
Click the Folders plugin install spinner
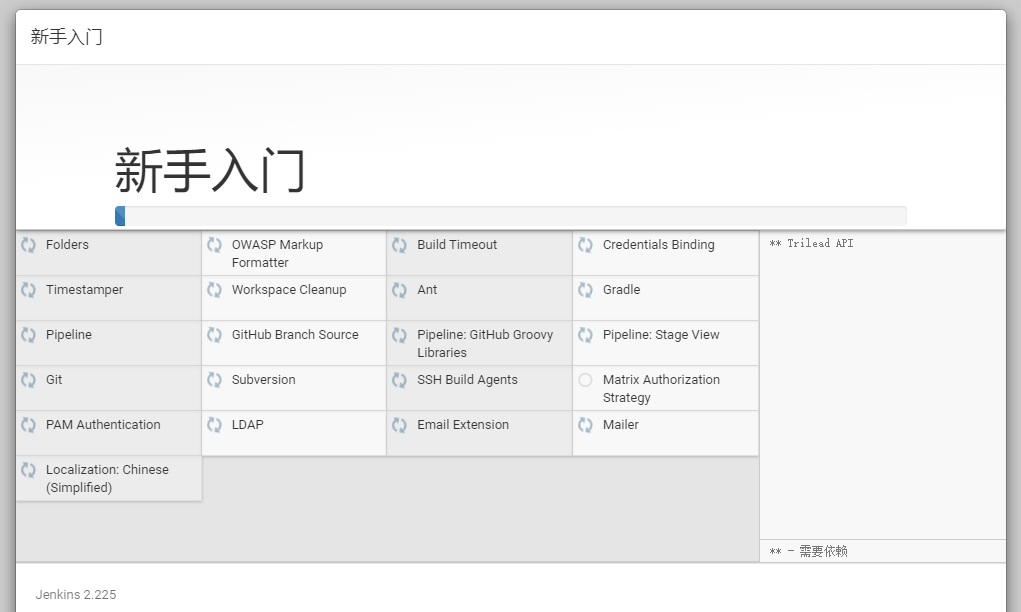coord(27,244)
